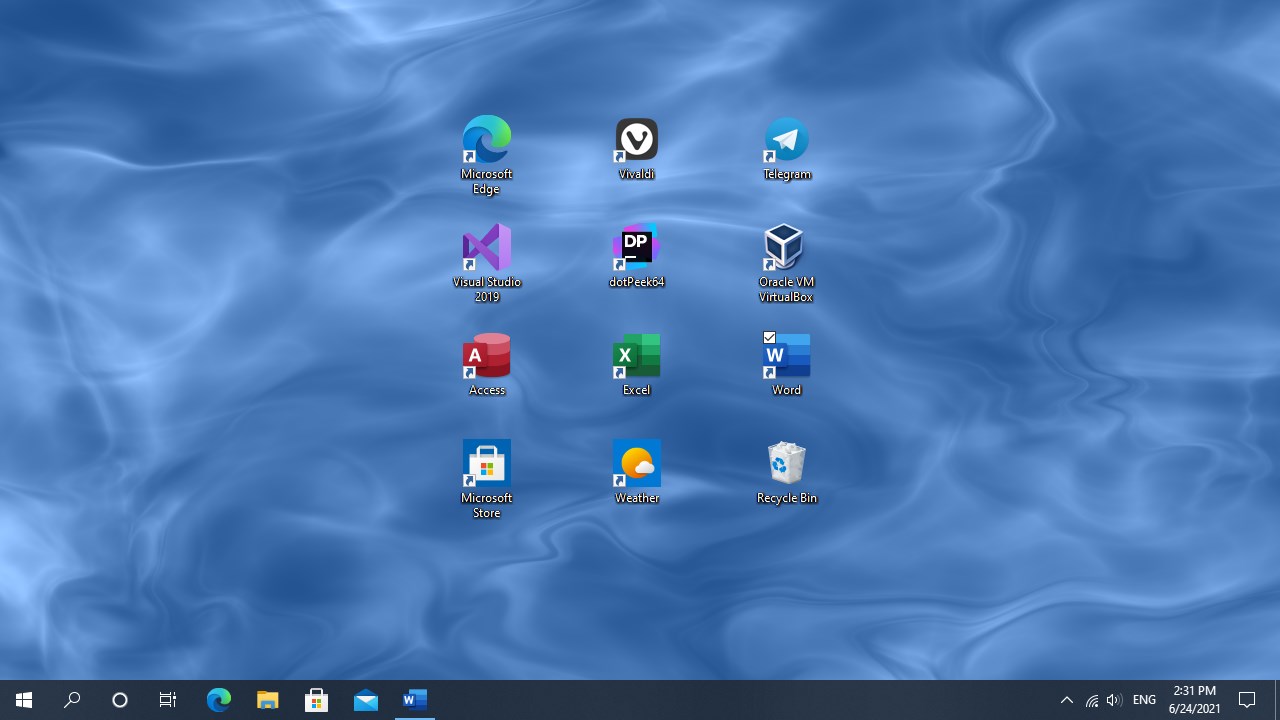Open Task View on the taskbar

pos(168,700)
